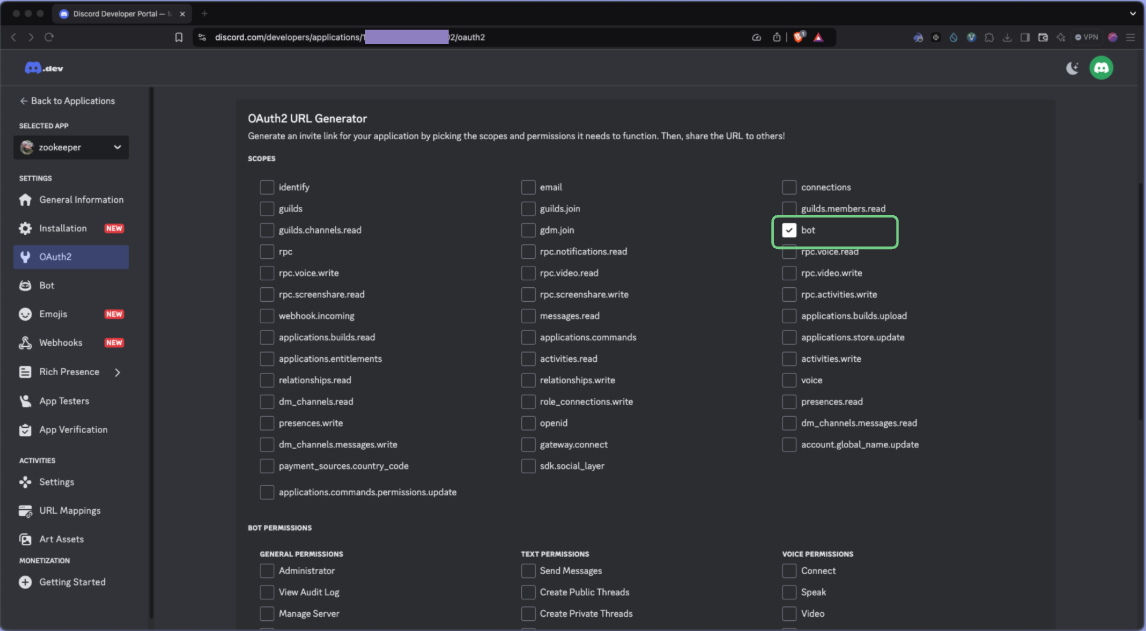Screen dimensions: 1146x631
Task: Enable the applications.commands scope checkbox
Action: pos(528,337)
